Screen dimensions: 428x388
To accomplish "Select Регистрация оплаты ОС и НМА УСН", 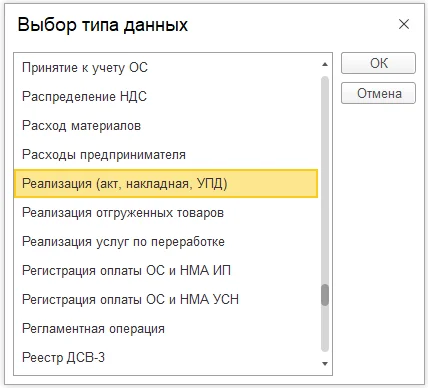I will pos(166,300).
